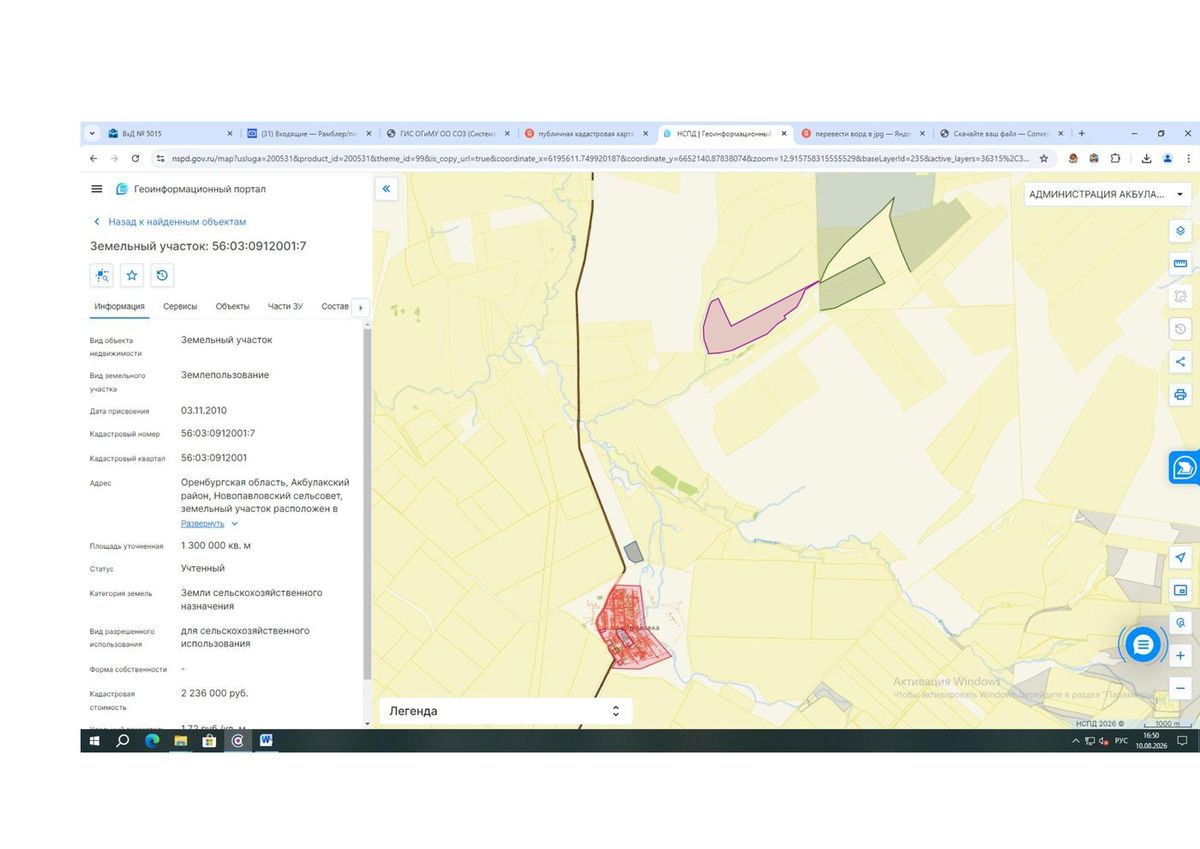This screenshot has height=849, width=1200.
Task: Open a new browser tab with plus
Action: (x=1082, y=133)
